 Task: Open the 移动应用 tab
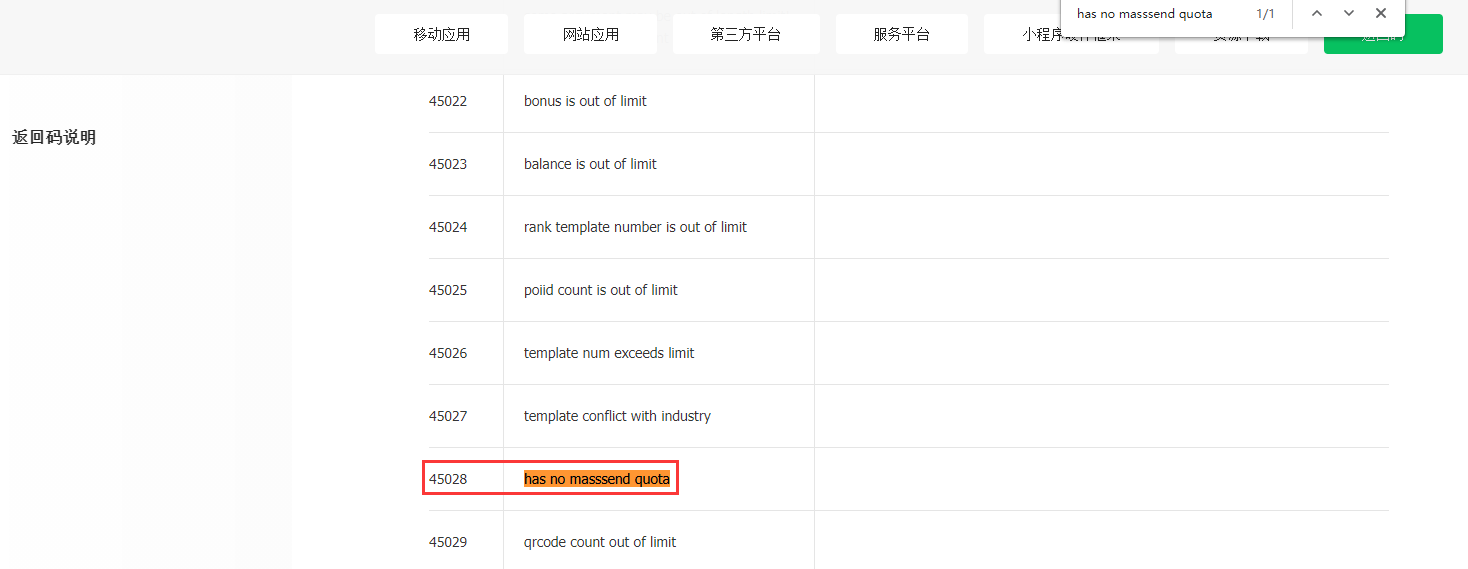coord(441,34)
